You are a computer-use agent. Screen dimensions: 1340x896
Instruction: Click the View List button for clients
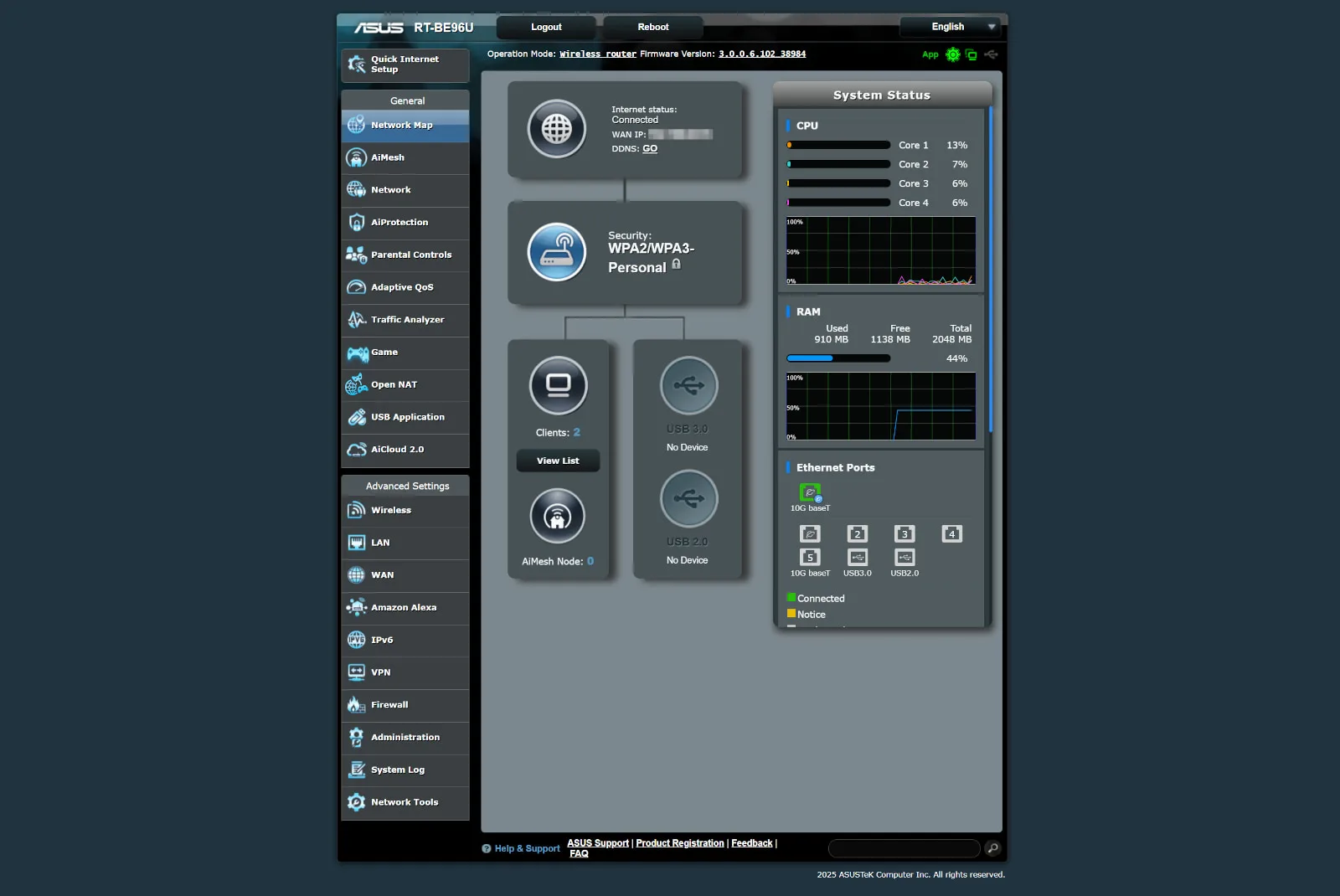(x=558, y=461)
